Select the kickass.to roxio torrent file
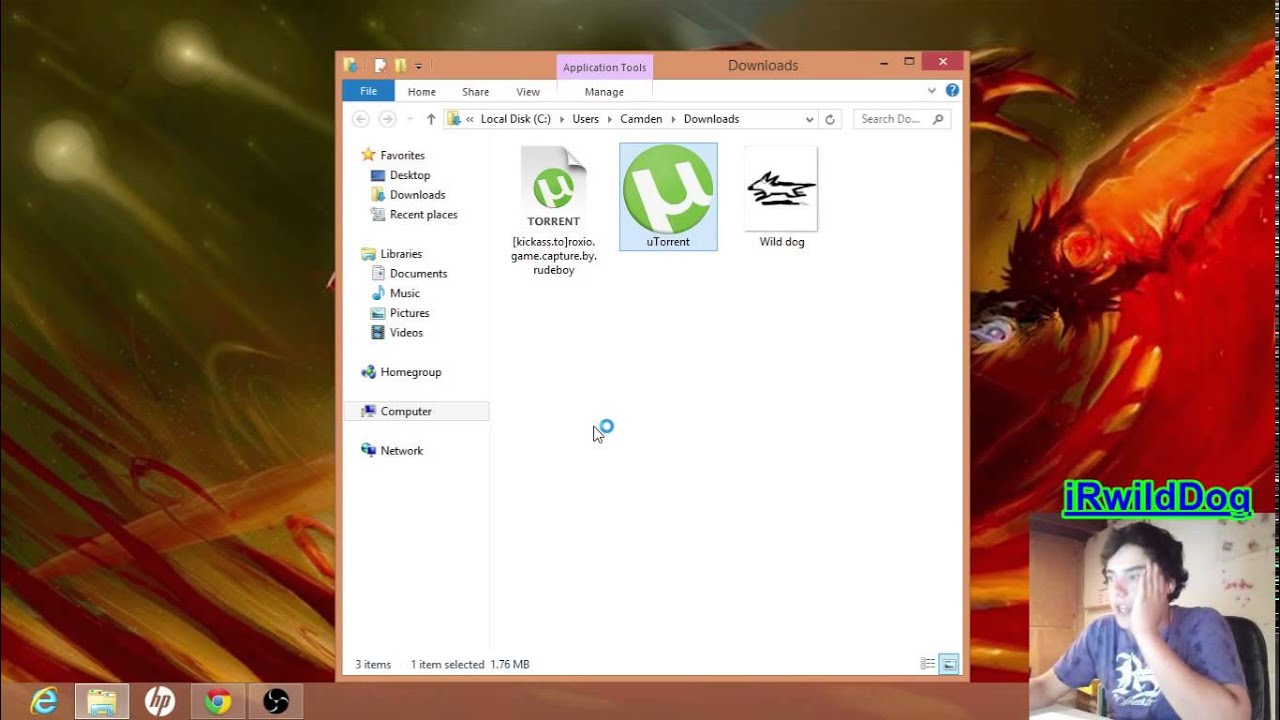1280x720 pixels. coord(554,212)
